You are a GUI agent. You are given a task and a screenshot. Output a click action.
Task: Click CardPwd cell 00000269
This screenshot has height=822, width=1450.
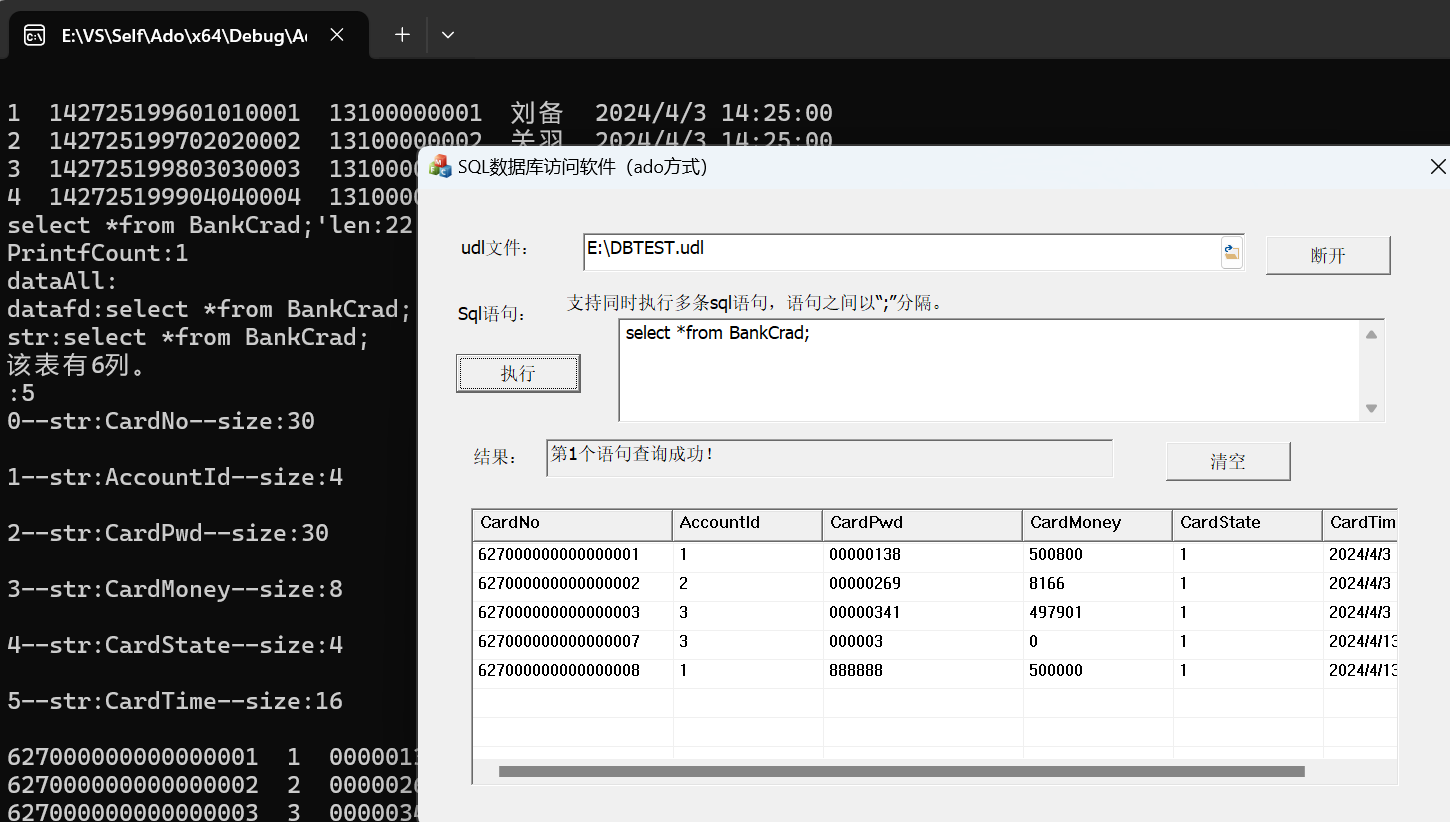923,583
